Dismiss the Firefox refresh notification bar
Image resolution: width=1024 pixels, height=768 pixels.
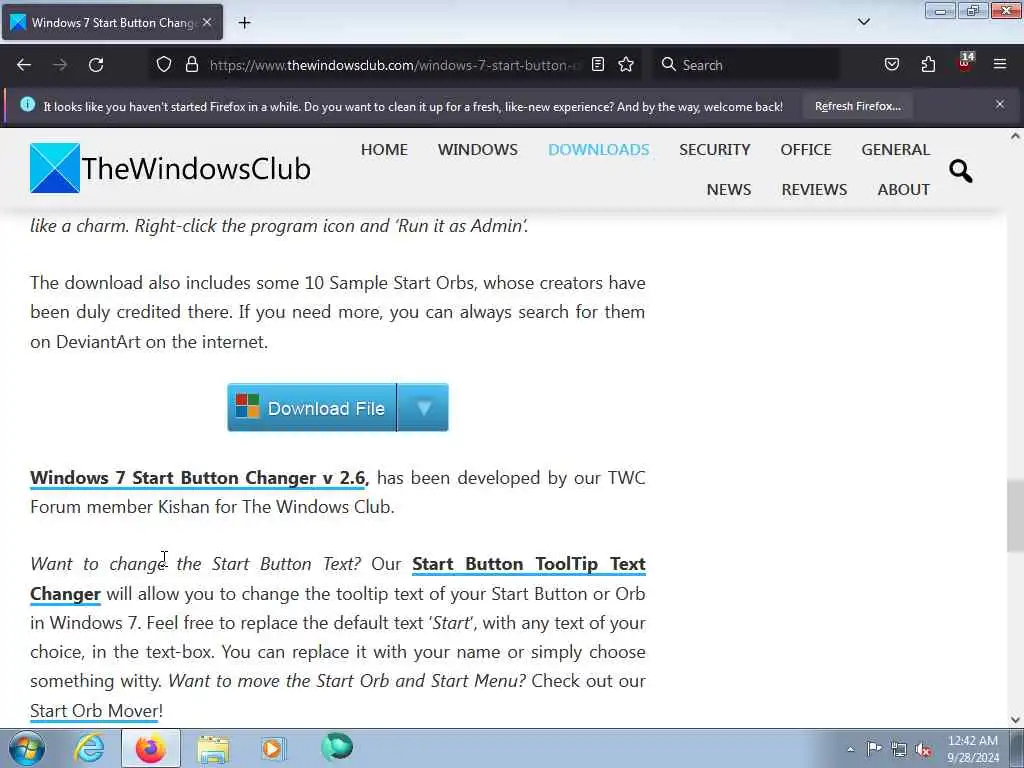pyautogui.click(x=1000, y=104)
